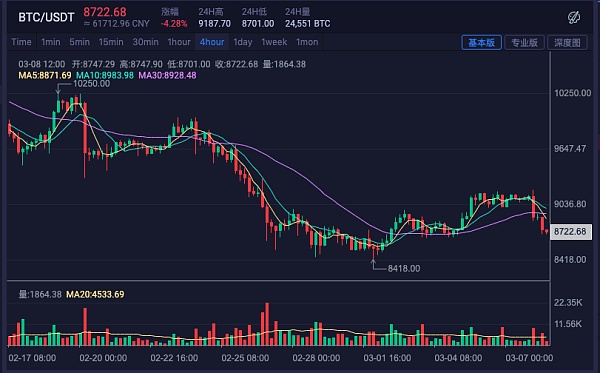
Task: Select the 4hour interval tab
Action: 212,42
